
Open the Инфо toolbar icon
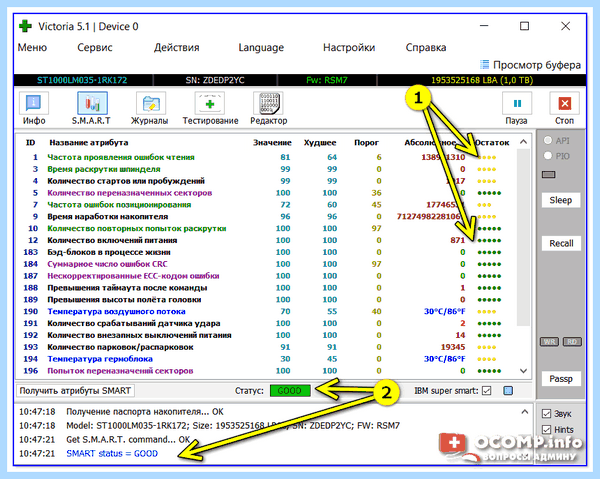(34, 104)
